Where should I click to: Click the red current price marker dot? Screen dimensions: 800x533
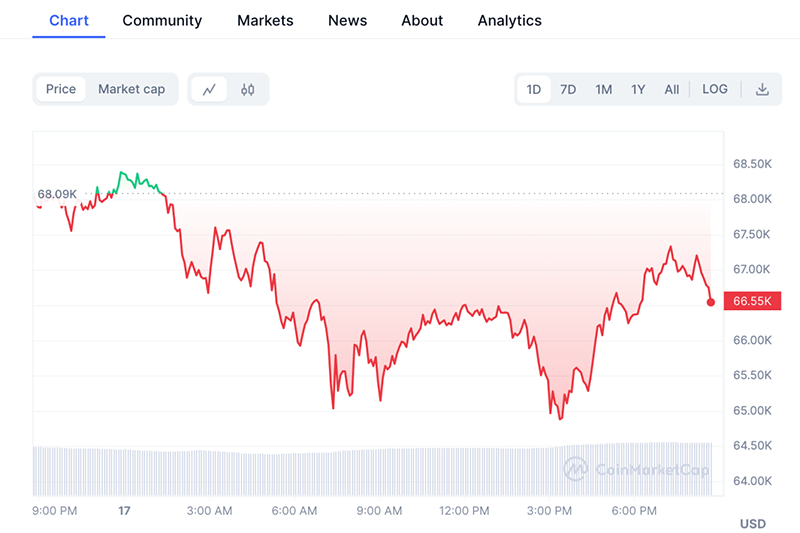711,301
